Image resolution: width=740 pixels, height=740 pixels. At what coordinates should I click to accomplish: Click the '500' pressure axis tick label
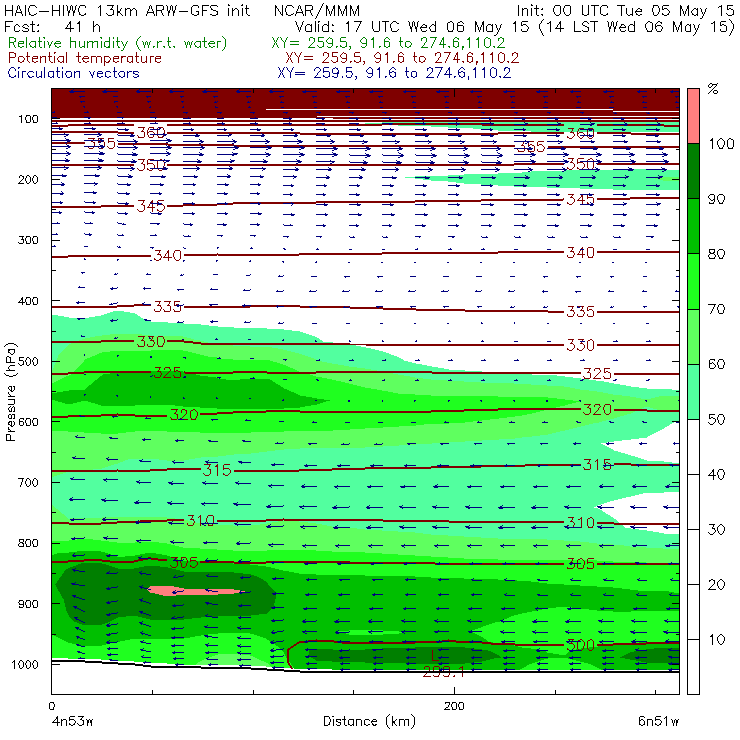click(x=28, y=362)
